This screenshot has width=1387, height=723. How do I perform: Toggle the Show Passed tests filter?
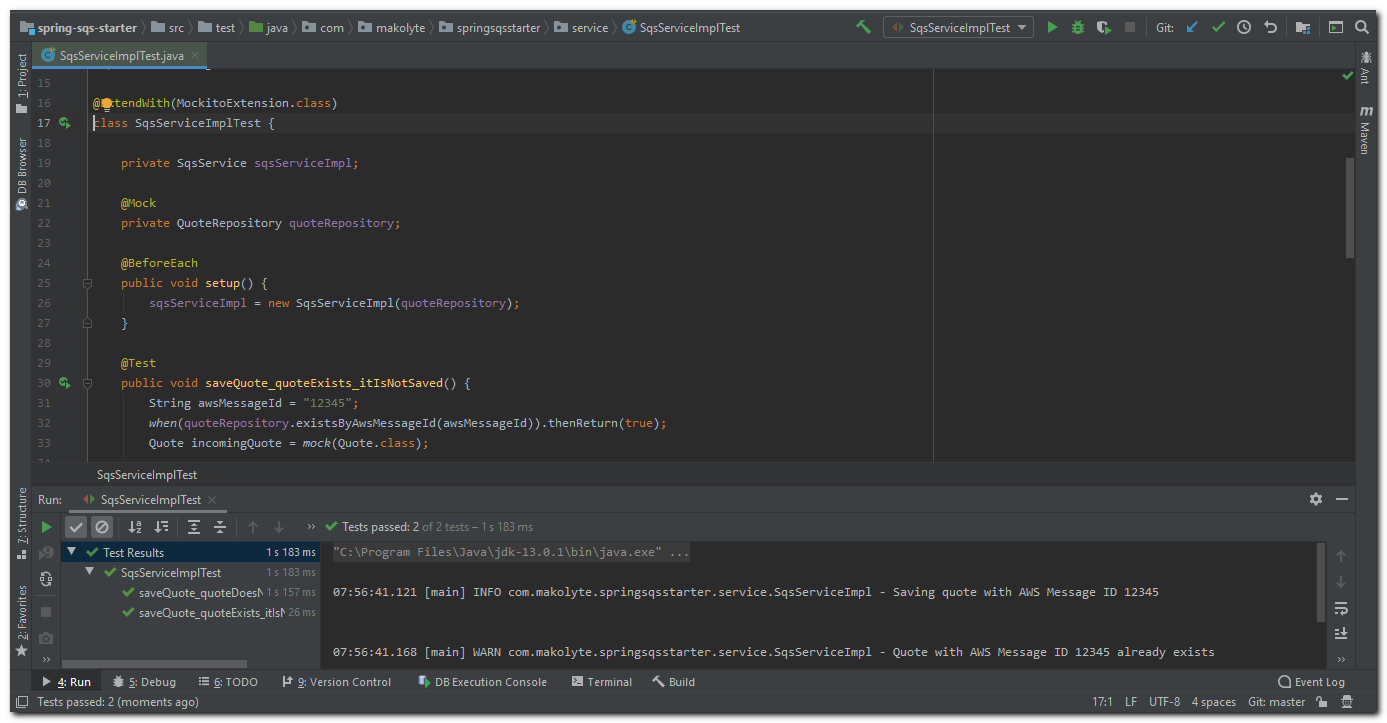tap(75, 526)
